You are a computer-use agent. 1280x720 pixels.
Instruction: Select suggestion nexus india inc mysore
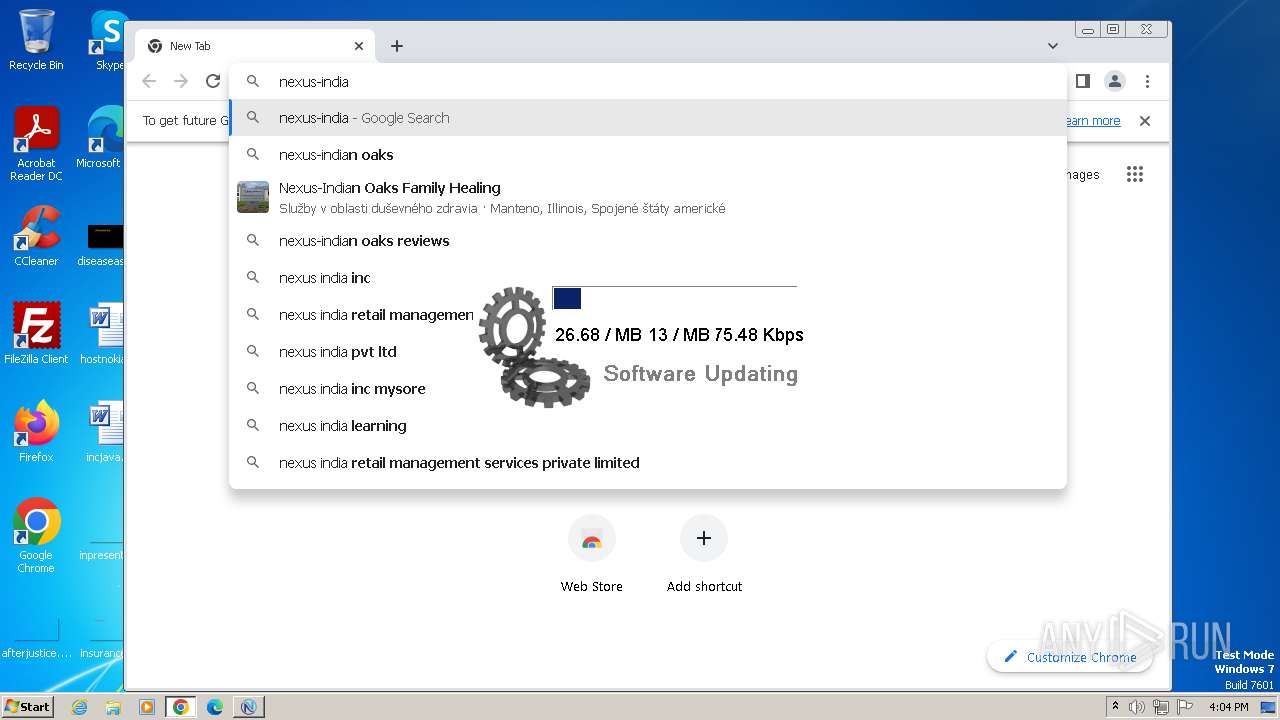(x=648, y=389)
